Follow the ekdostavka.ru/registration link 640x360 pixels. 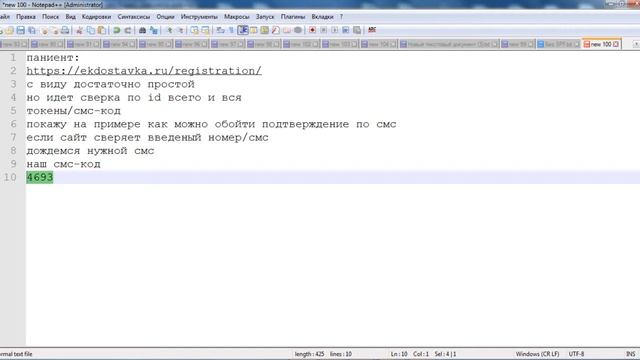coord(144,71)
